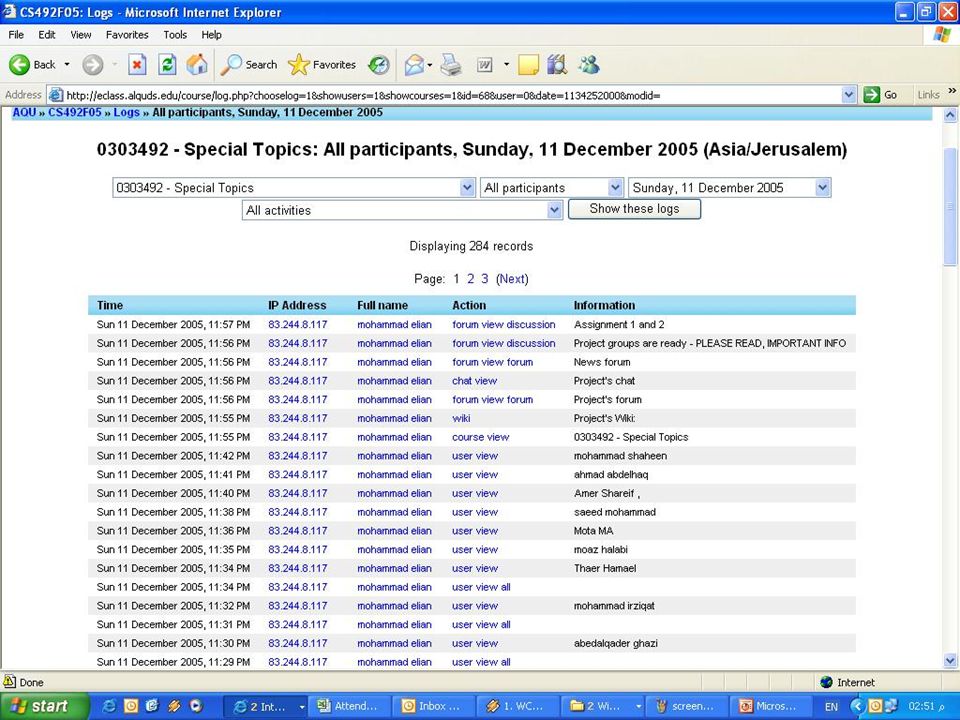Click the 'Show these logs' button
This screenshot has height=720, width=960.
634,209
